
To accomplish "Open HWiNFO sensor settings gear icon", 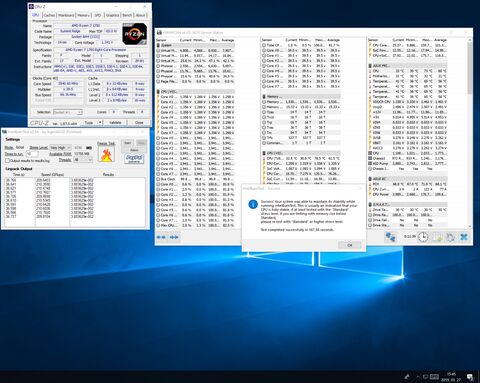I will tap(450, 237).
